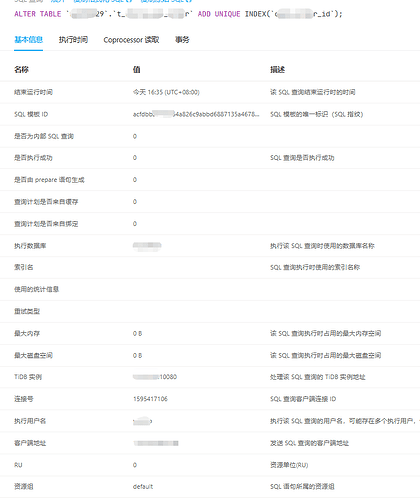This screenshot has width=420, height=500.
Task: Click the 最大内存 value 0 B
Action: click(137, 333)
